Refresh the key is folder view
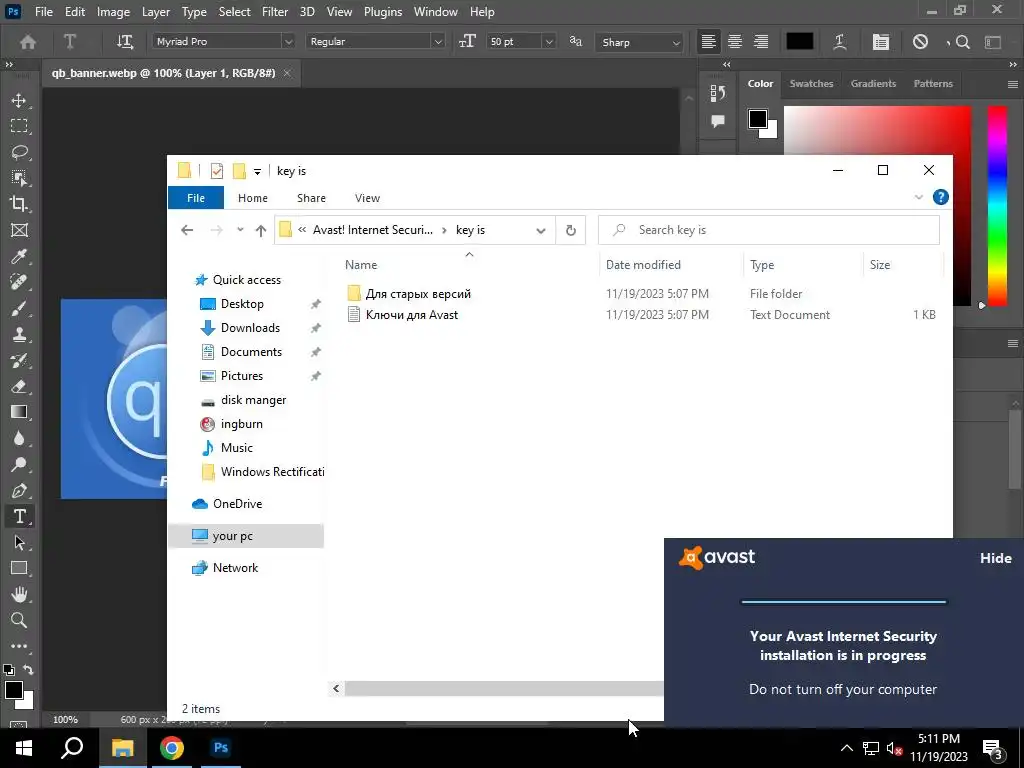Viewport: 1024px width, 768px height. click(571, 231)
